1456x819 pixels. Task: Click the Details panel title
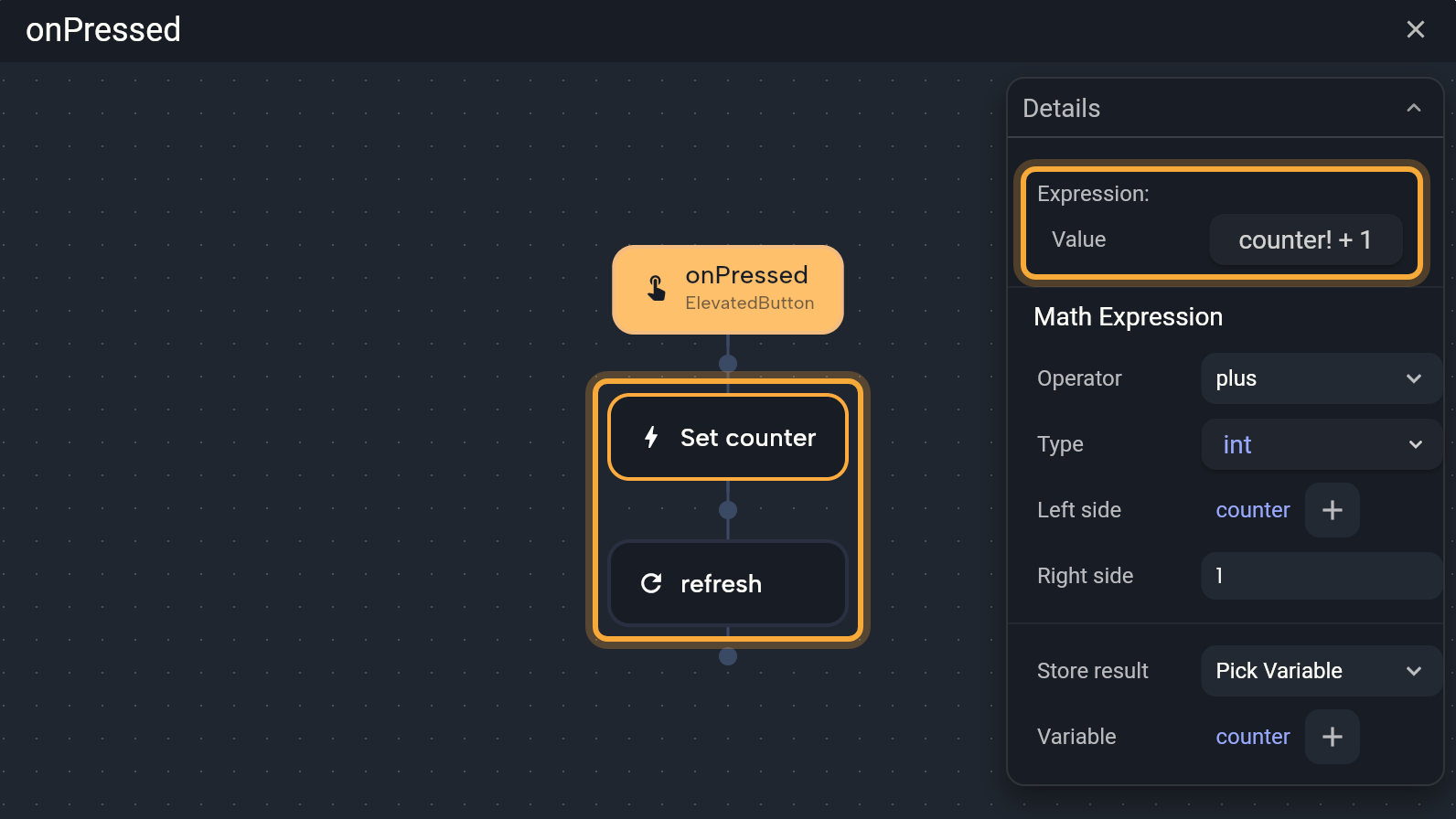[1061, 108]
